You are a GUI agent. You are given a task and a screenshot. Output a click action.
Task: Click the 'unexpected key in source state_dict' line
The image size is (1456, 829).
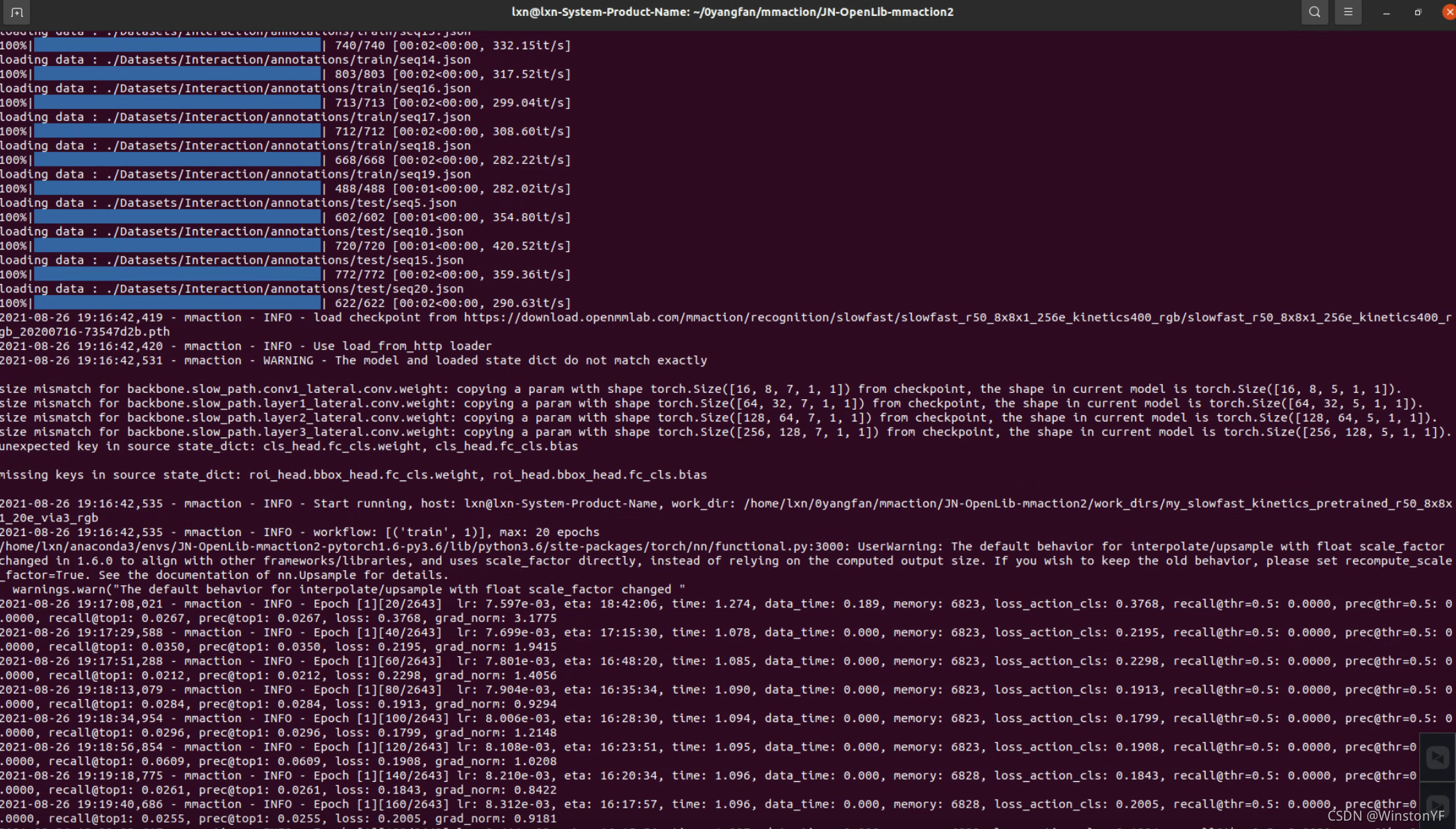(289, 446)
